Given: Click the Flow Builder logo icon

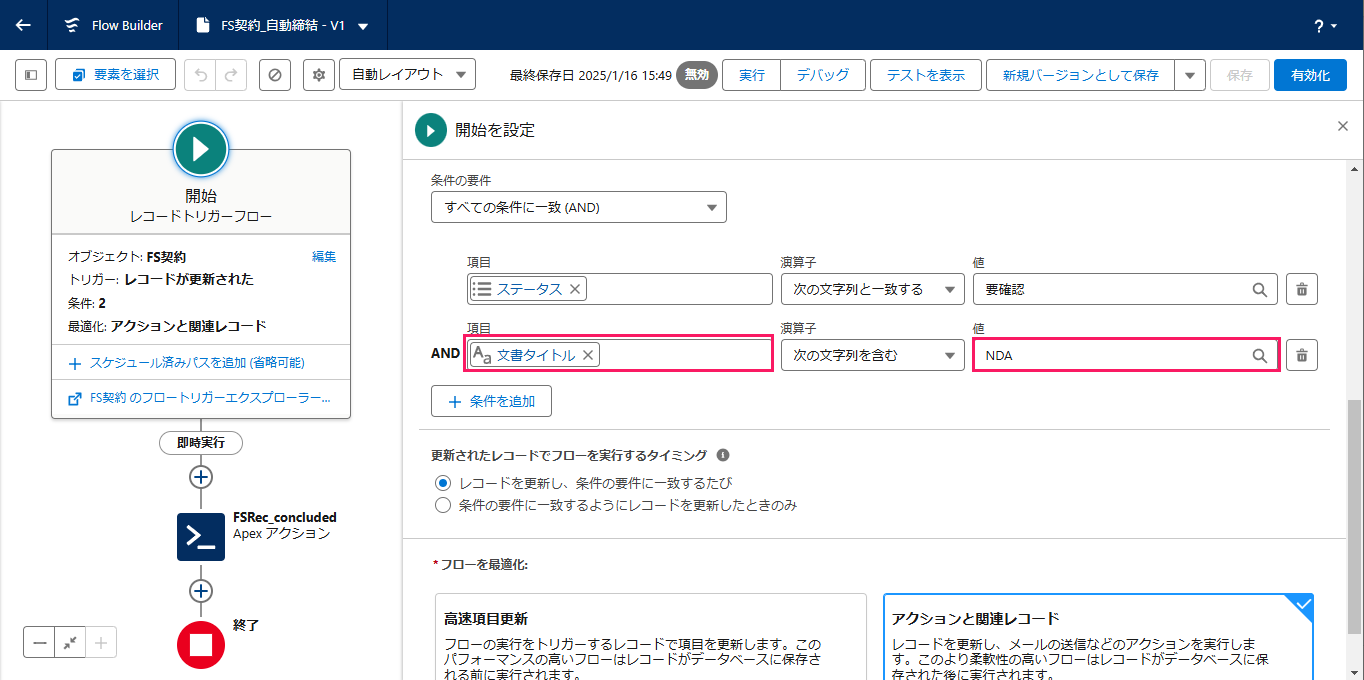Looking at the screenshot, I should [x=73, y=25].
